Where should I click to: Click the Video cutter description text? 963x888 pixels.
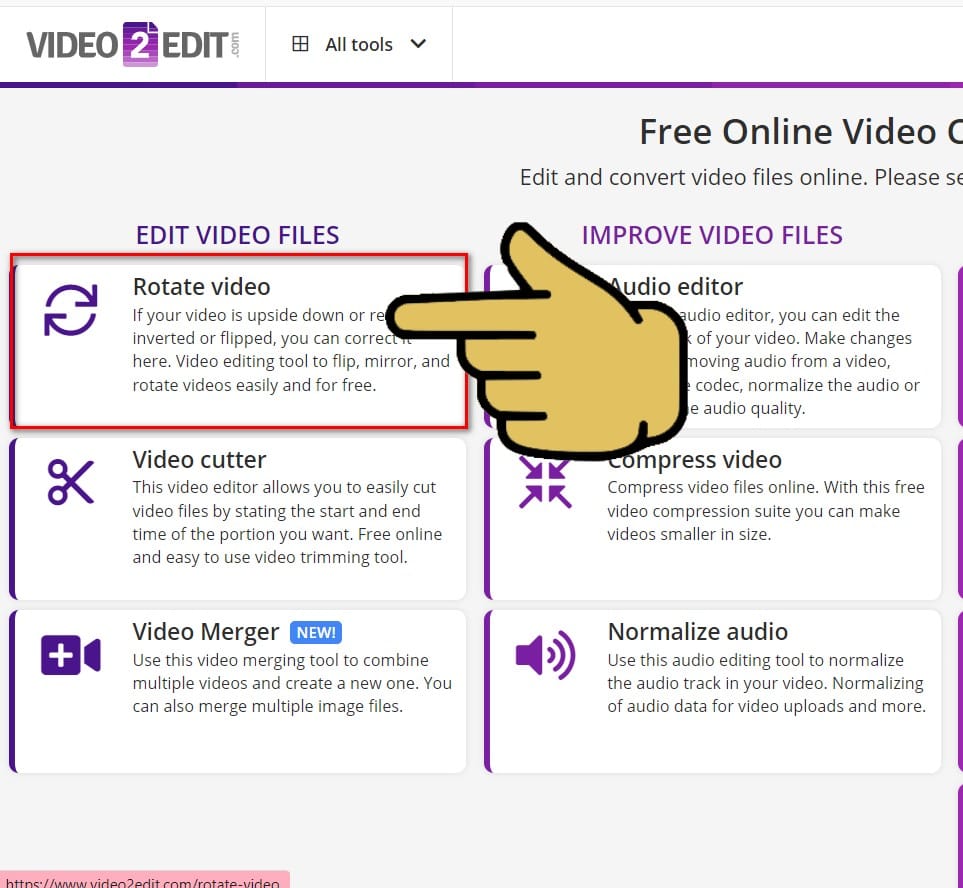click(285, 522)
